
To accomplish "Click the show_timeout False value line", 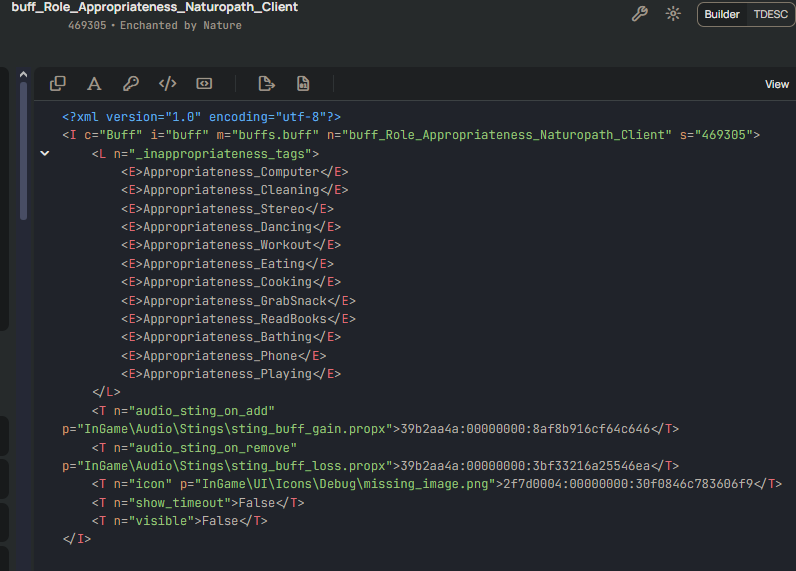I will [198, 503].
